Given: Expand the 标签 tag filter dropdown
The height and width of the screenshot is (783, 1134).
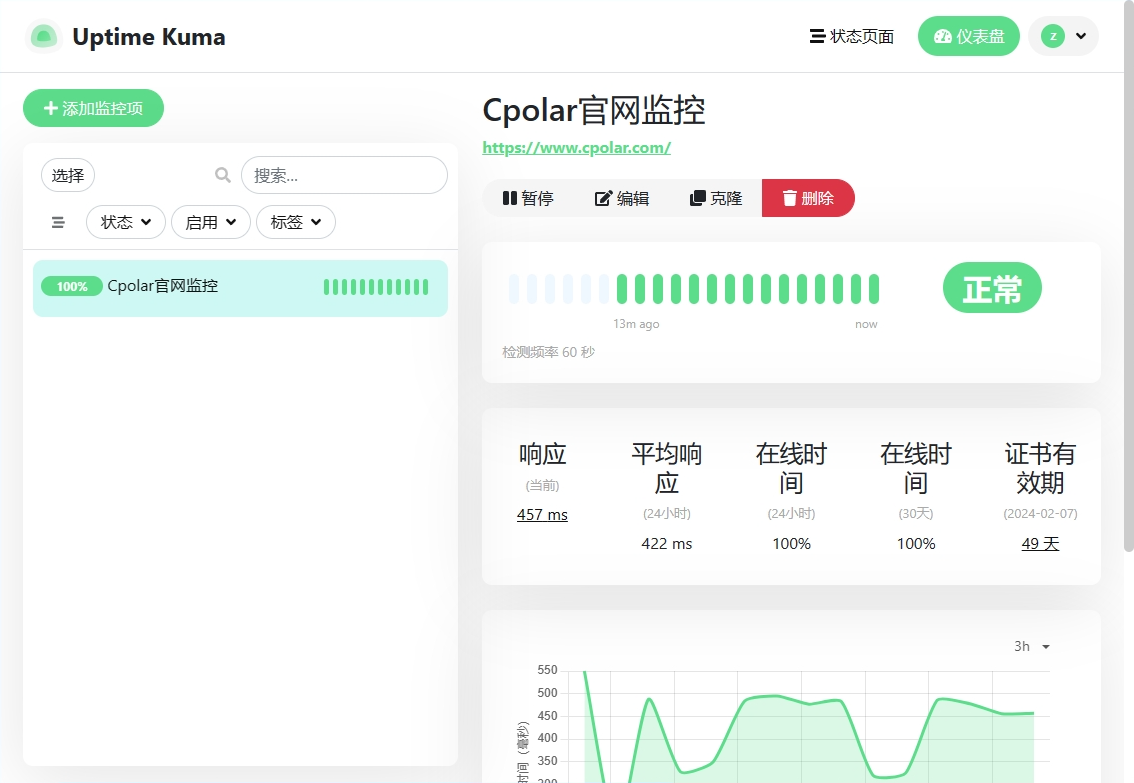Looking at the screenshot, I should click(296, 222).
